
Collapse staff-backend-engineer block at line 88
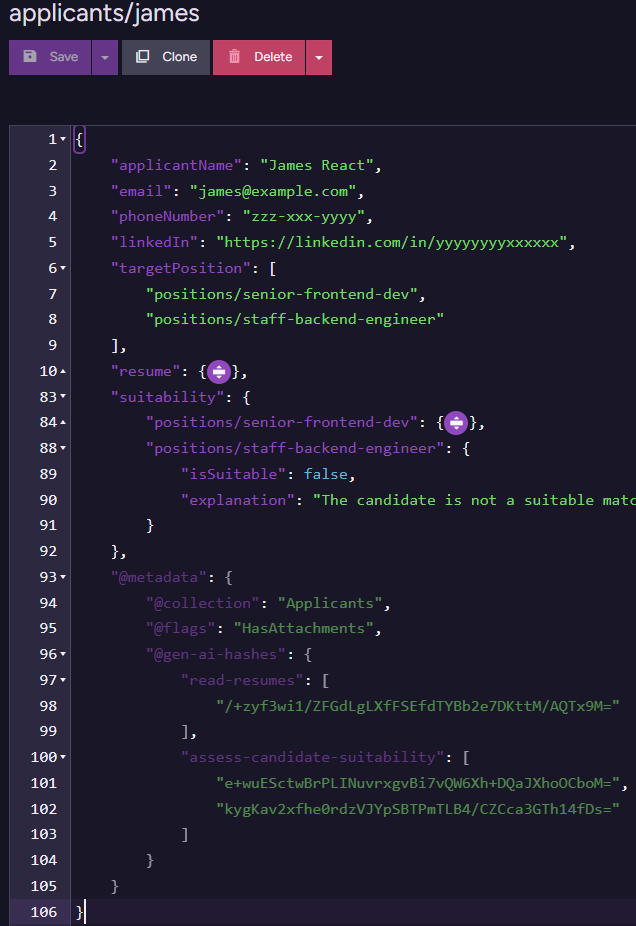click(63, 449)
